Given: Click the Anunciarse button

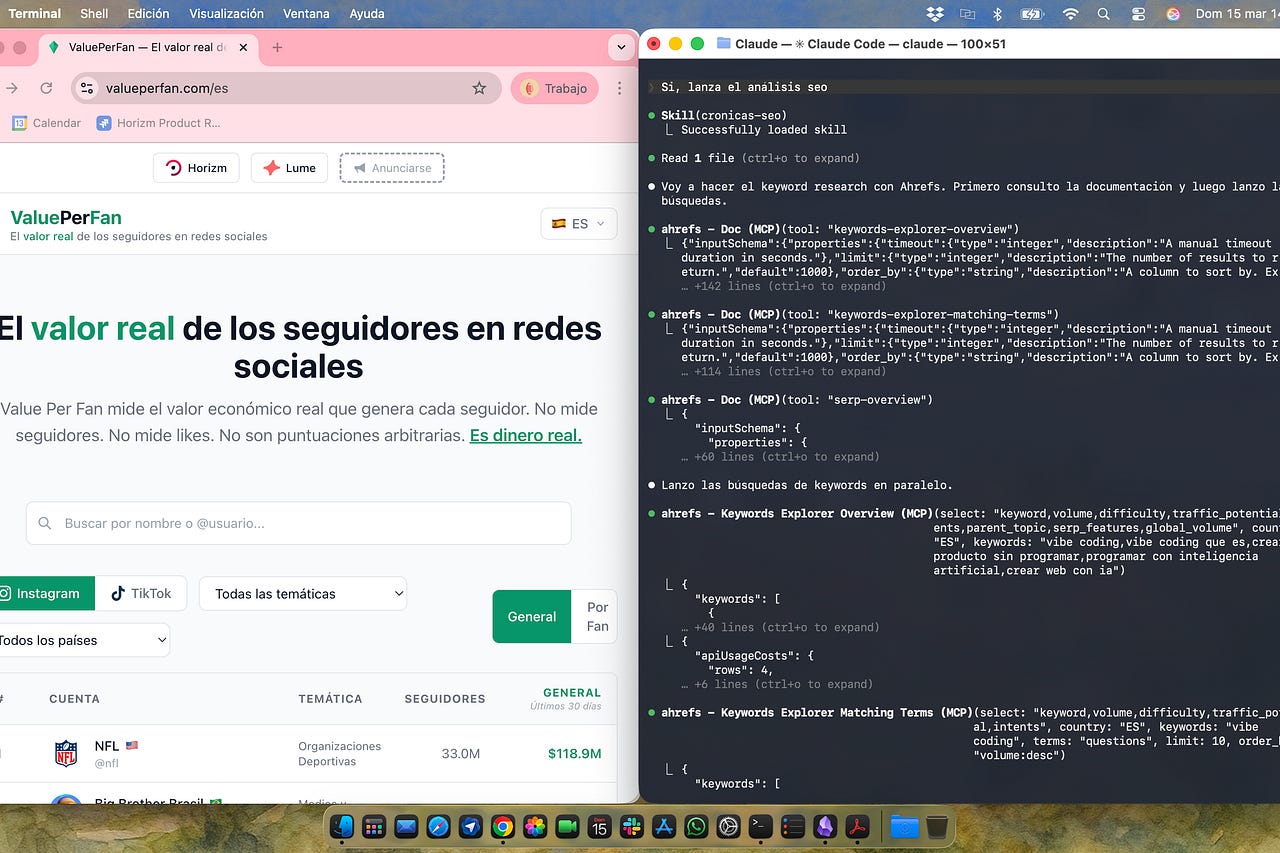Looking at the screenshot, I should [392, 168].
